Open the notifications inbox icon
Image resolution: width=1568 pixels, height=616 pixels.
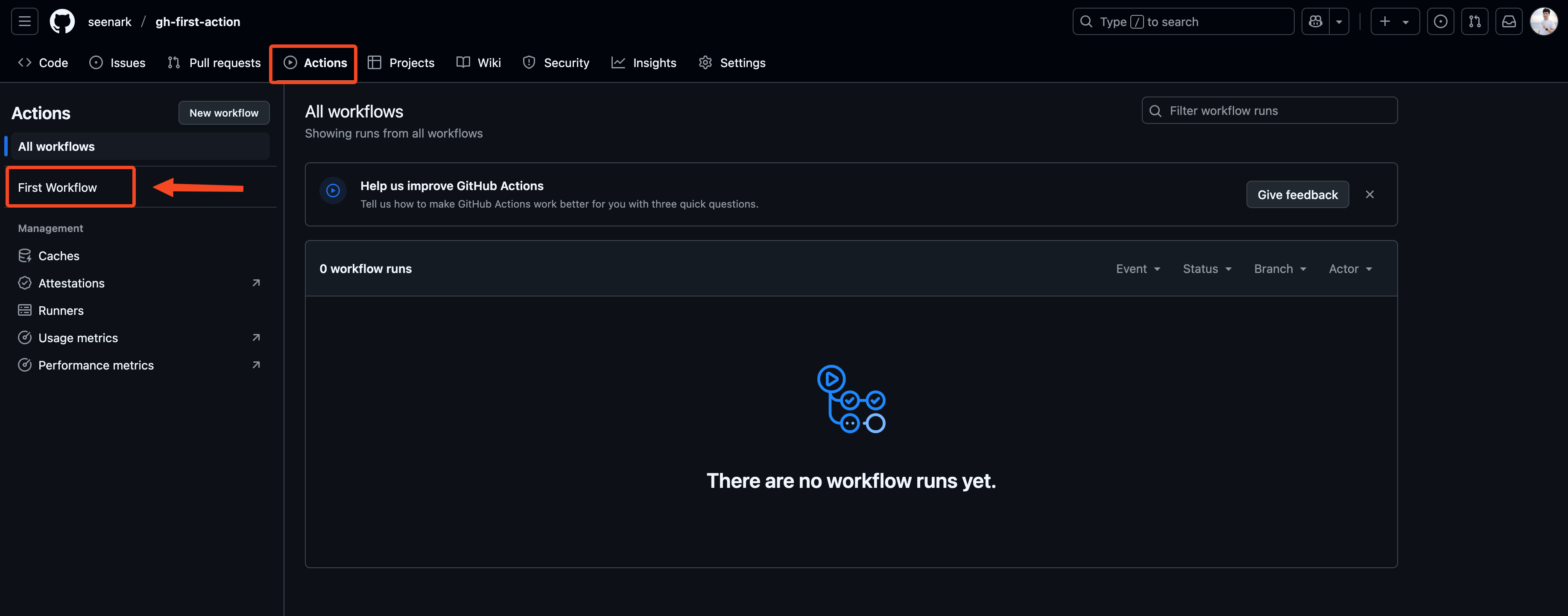[x=1508, y=21]
